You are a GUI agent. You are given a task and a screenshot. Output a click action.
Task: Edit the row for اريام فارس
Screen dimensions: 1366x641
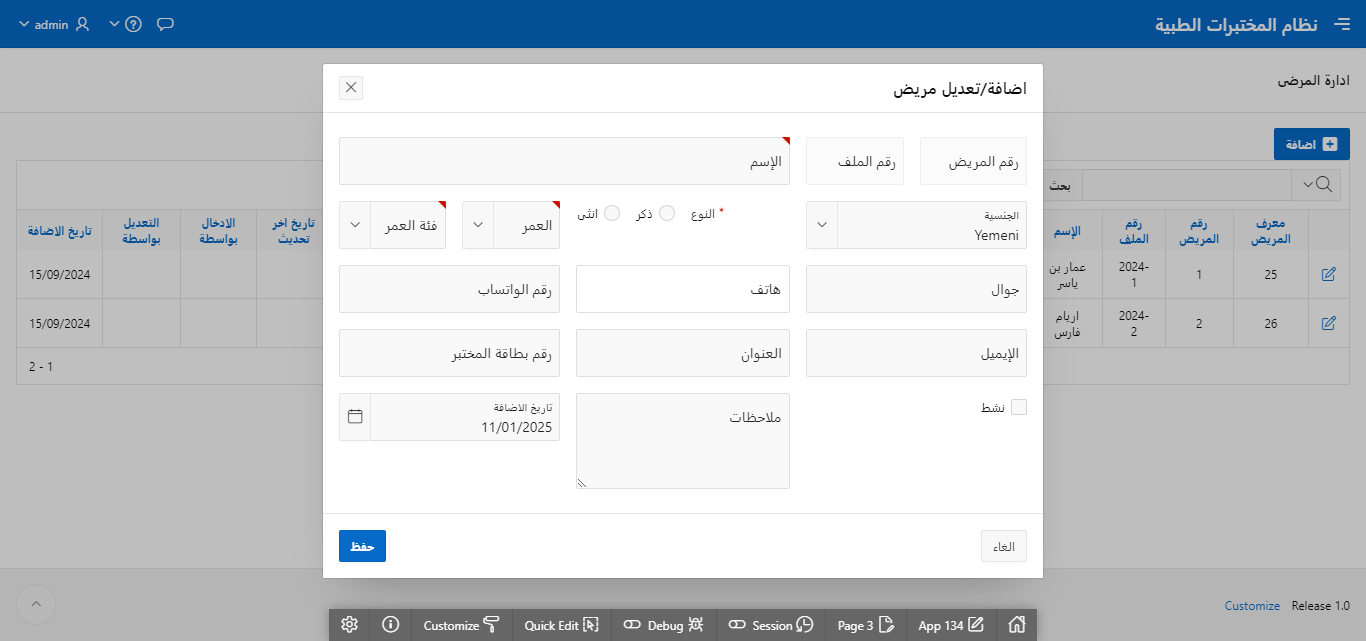(x=1328, y=323)
